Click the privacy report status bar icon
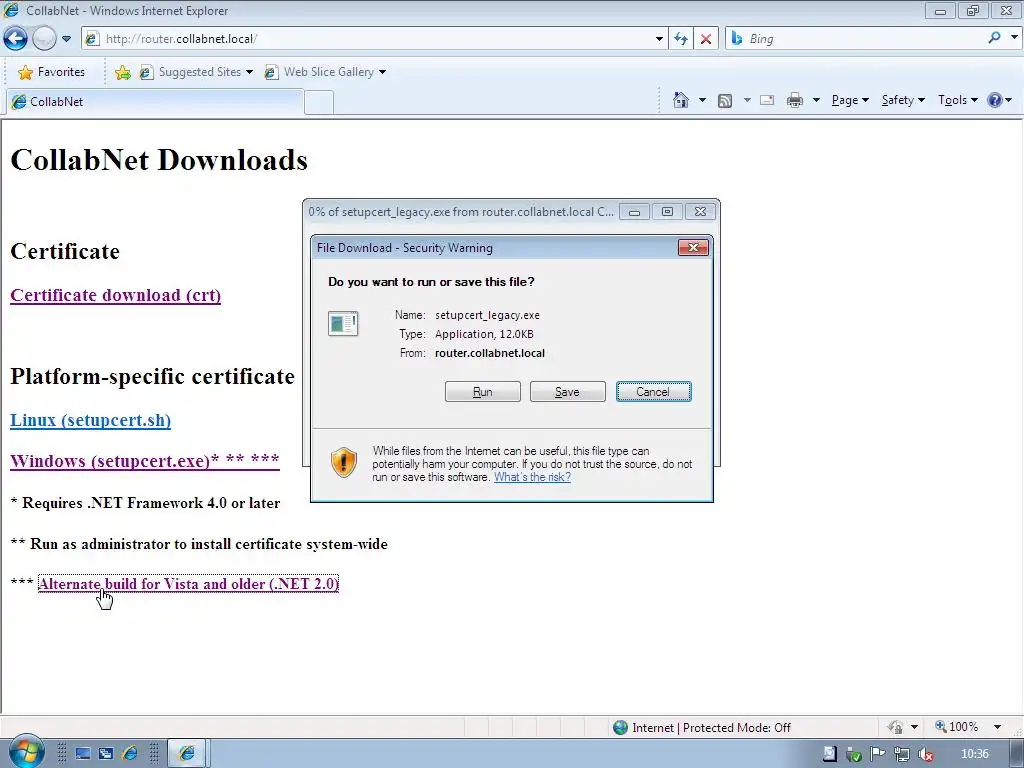Viewport: 1024px width, 768px height. tap(895, 727)
